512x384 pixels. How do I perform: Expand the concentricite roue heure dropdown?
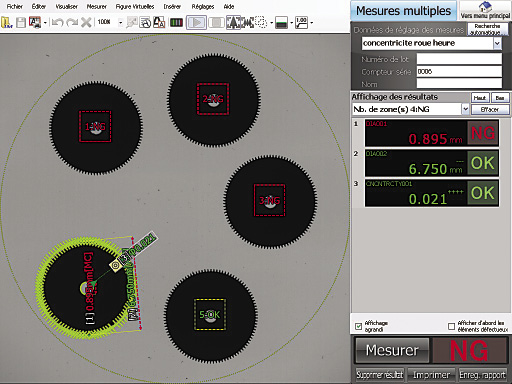pyautogui.click(x=497, y=43)
